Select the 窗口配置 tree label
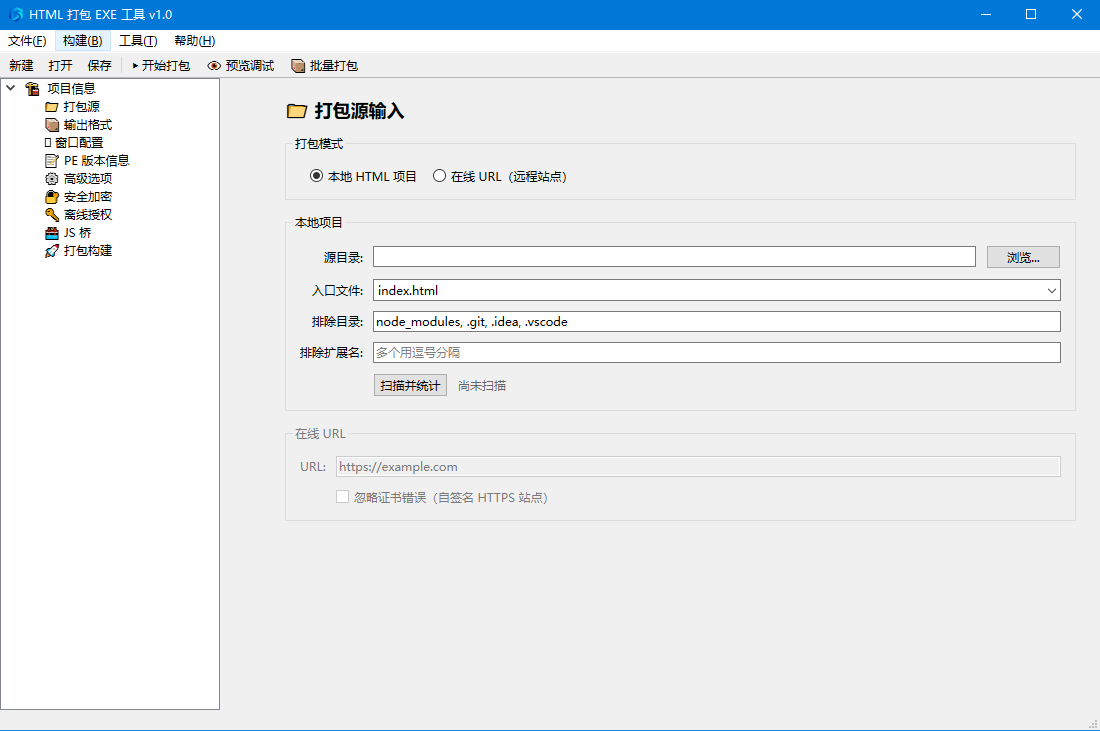Image resolution: width=1100 pixels, height=731 pixels. [x=79, y=142]
